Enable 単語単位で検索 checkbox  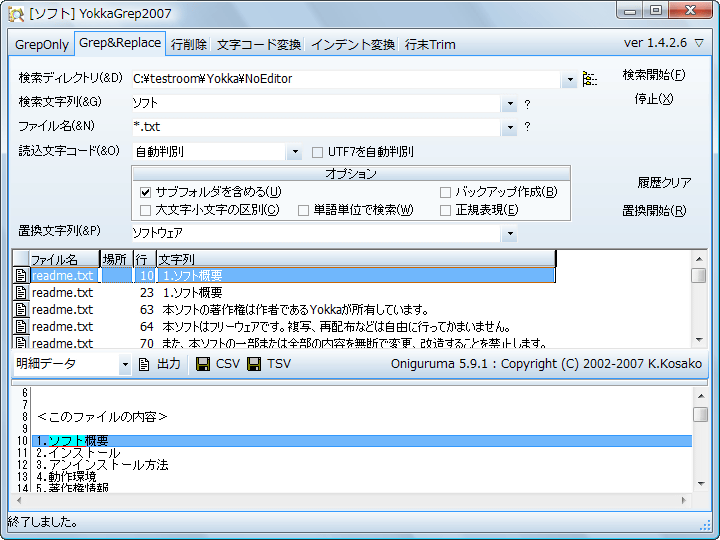tap(303, 210)
